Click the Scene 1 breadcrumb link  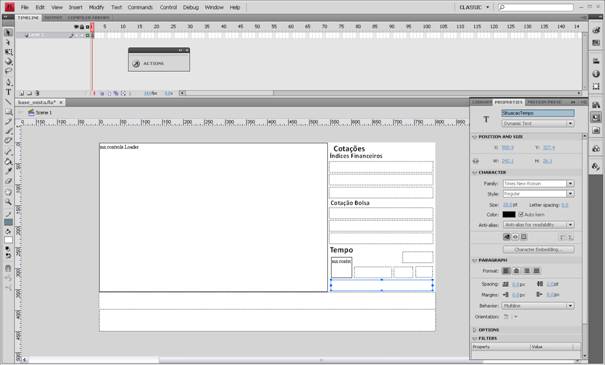[x=44, y=112]
